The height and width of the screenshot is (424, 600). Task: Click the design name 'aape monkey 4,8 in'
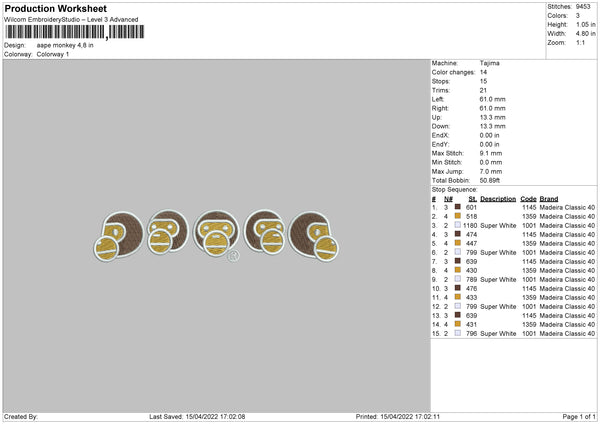(65, 45)
